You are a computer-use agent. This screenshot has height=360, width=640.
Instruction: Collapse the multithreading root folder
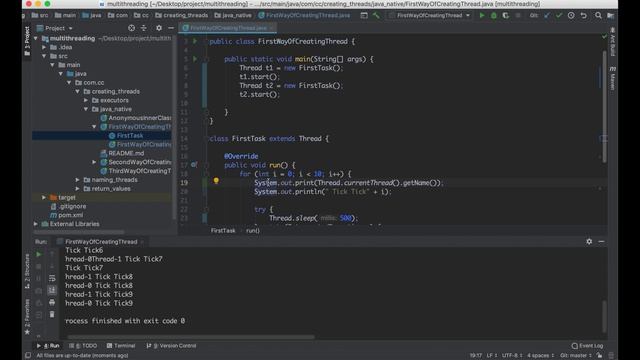pos(36,38)
